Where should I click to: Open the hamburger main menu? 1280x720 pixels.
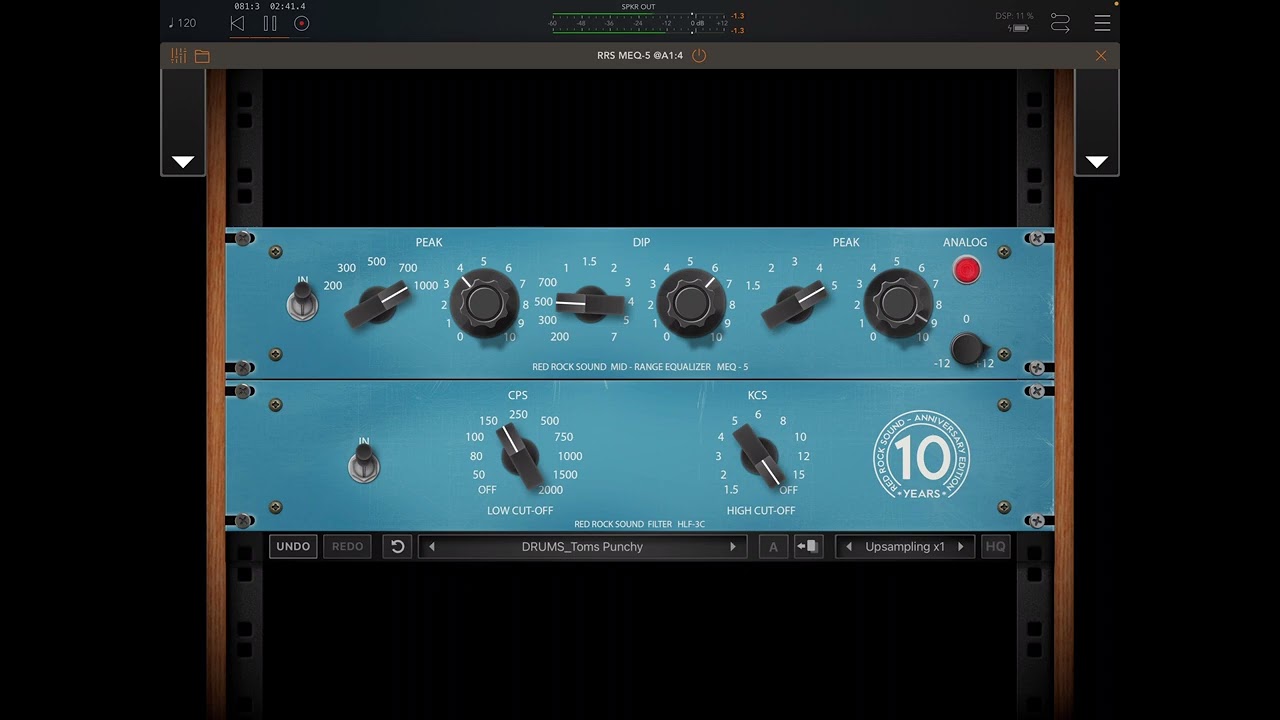[x=1102, y=23]
